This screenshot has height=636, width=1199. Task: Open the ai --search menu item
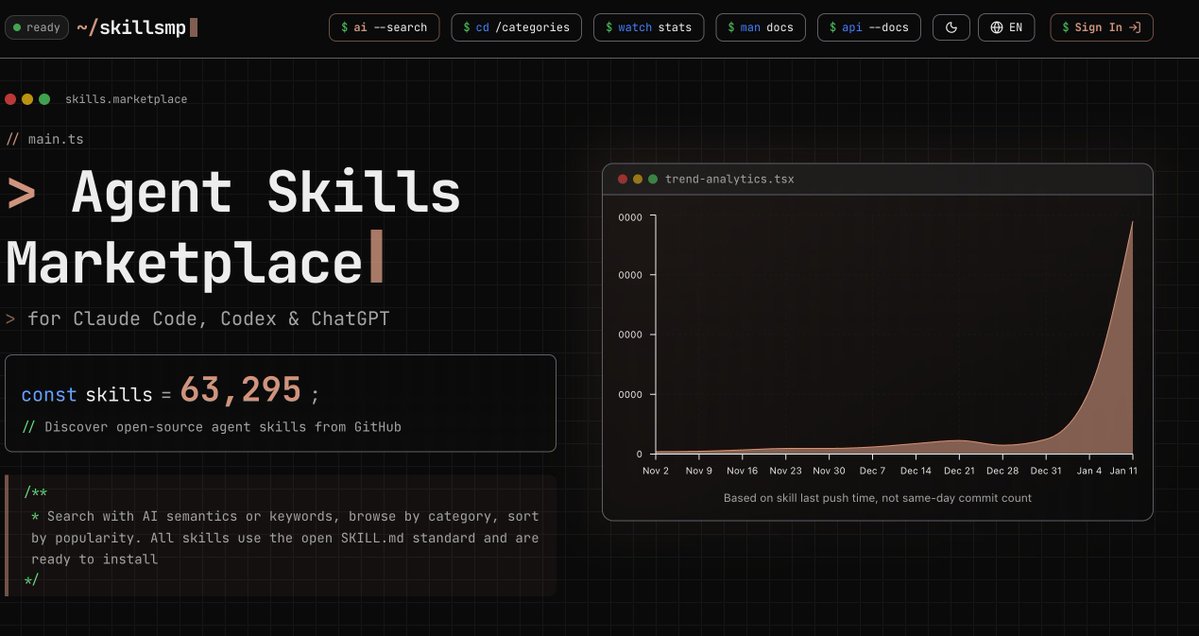pyautogui.click(x=384, y=27)
